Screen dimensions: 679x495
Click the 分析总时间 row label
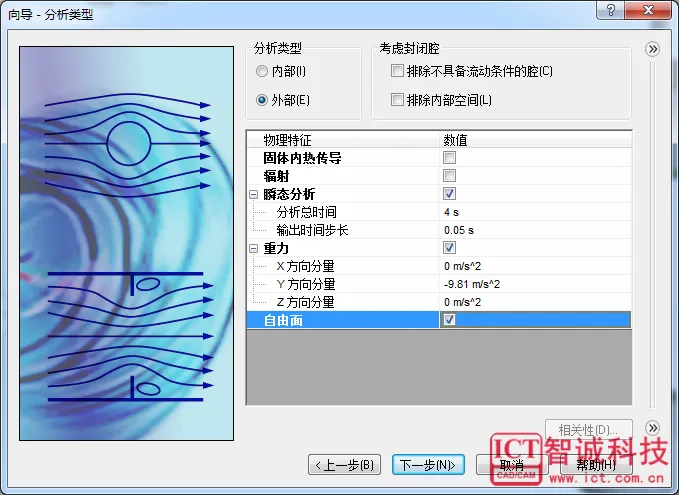point(307,212)
